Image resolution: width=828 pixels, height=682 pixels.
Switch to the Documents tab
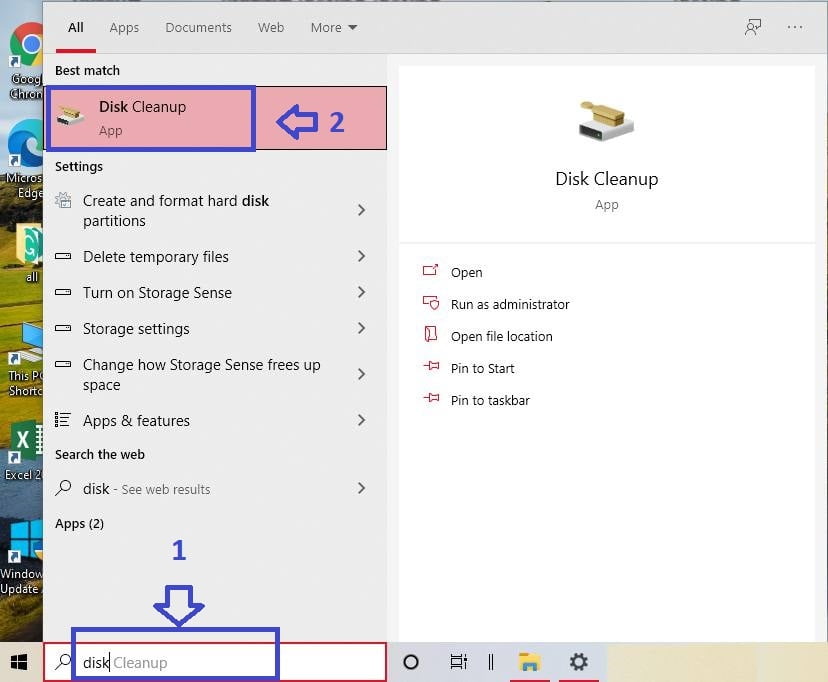pos(199,27)
